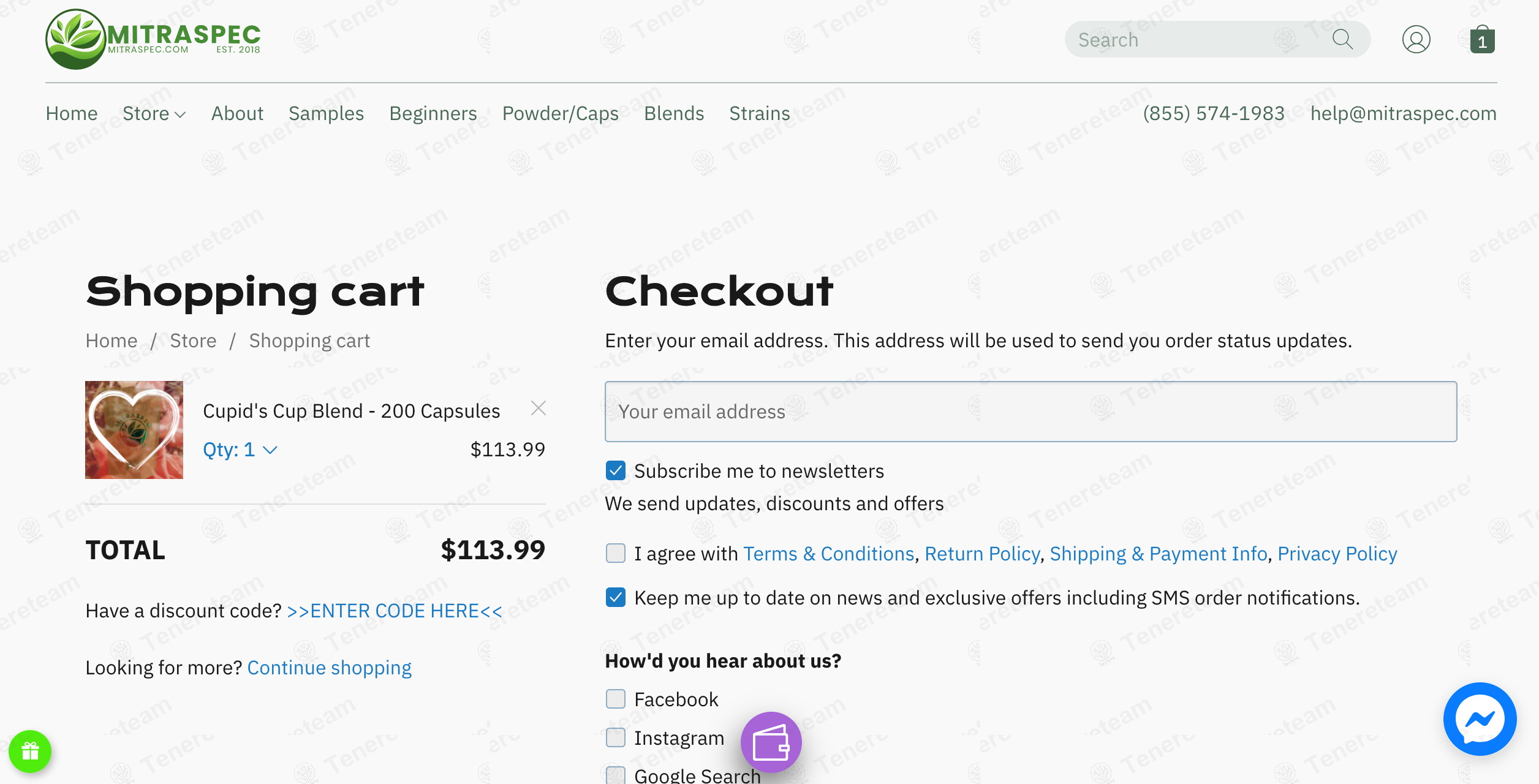
Task: Open the Blends menu item
Action: 674,113
